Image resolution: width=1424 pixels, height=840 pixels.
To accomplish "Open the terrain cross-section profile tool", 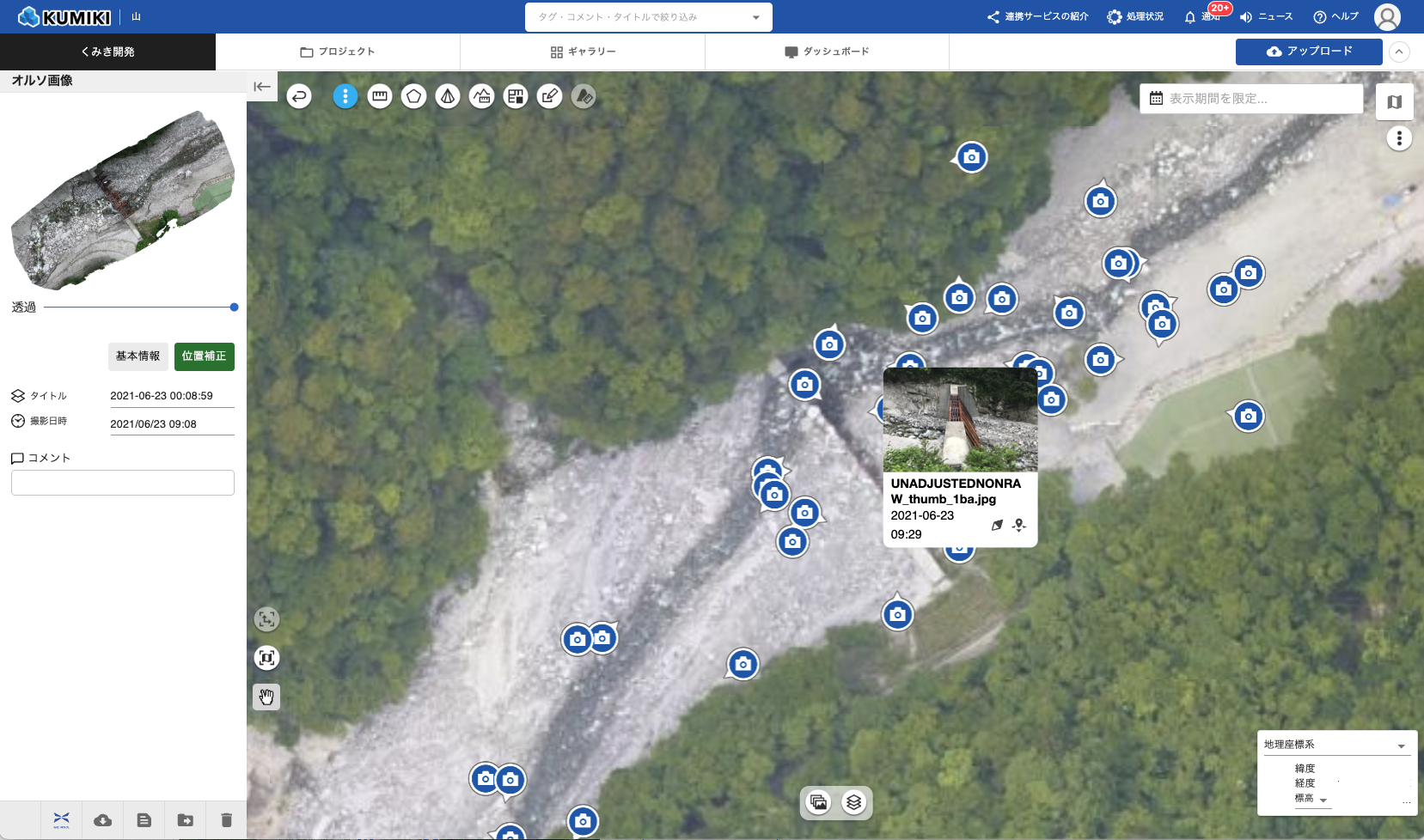I will click(482, 96).
